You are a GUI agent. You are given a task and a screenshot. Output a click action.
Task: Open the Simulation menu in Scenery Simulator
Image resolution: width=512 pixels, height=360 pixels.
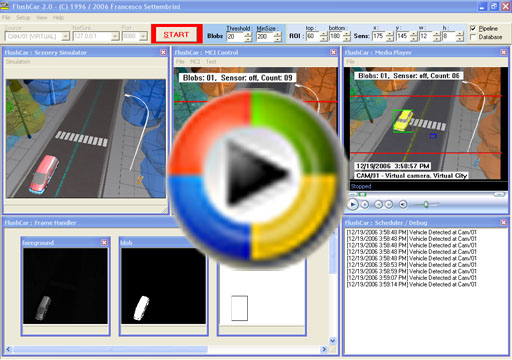18,62
